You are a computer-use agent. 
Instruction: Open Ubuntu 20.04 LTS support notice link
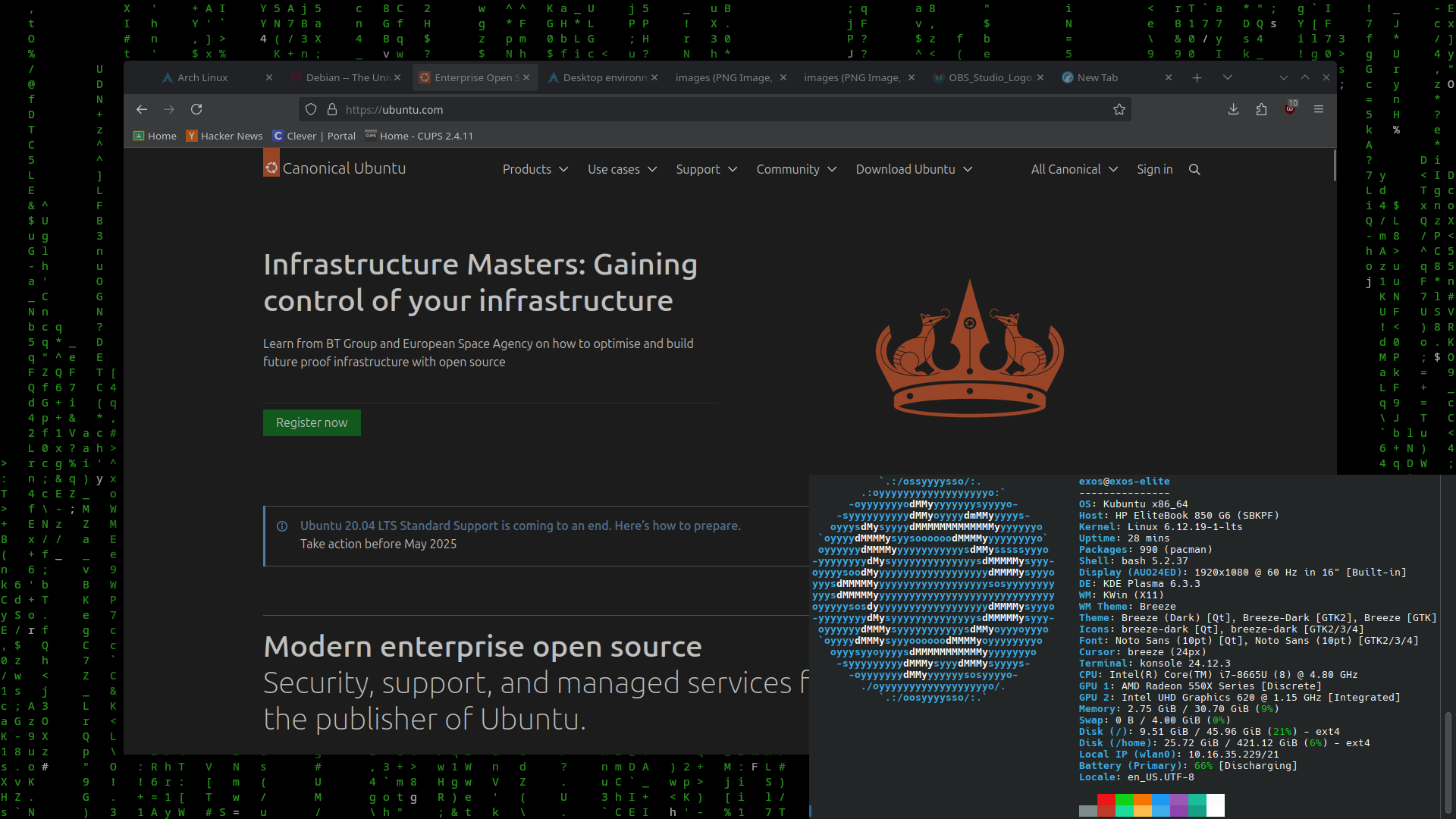tap(520, 526)
